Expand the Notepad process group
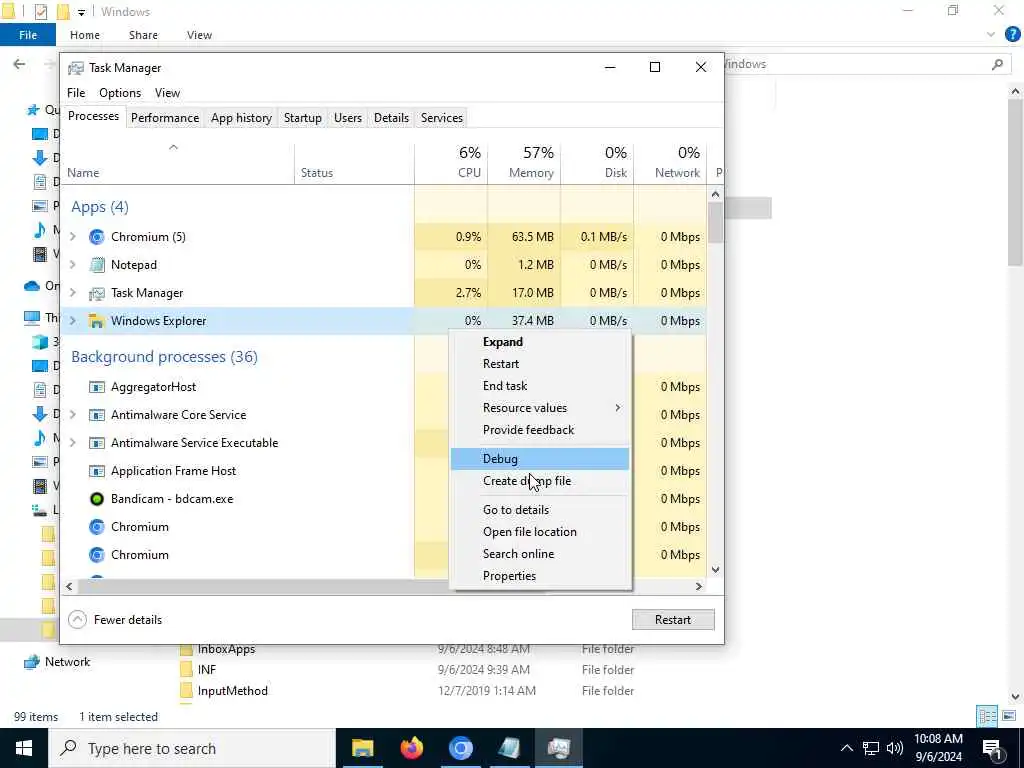The width and height of the screenshot is (1024, 768). [73, 265]
